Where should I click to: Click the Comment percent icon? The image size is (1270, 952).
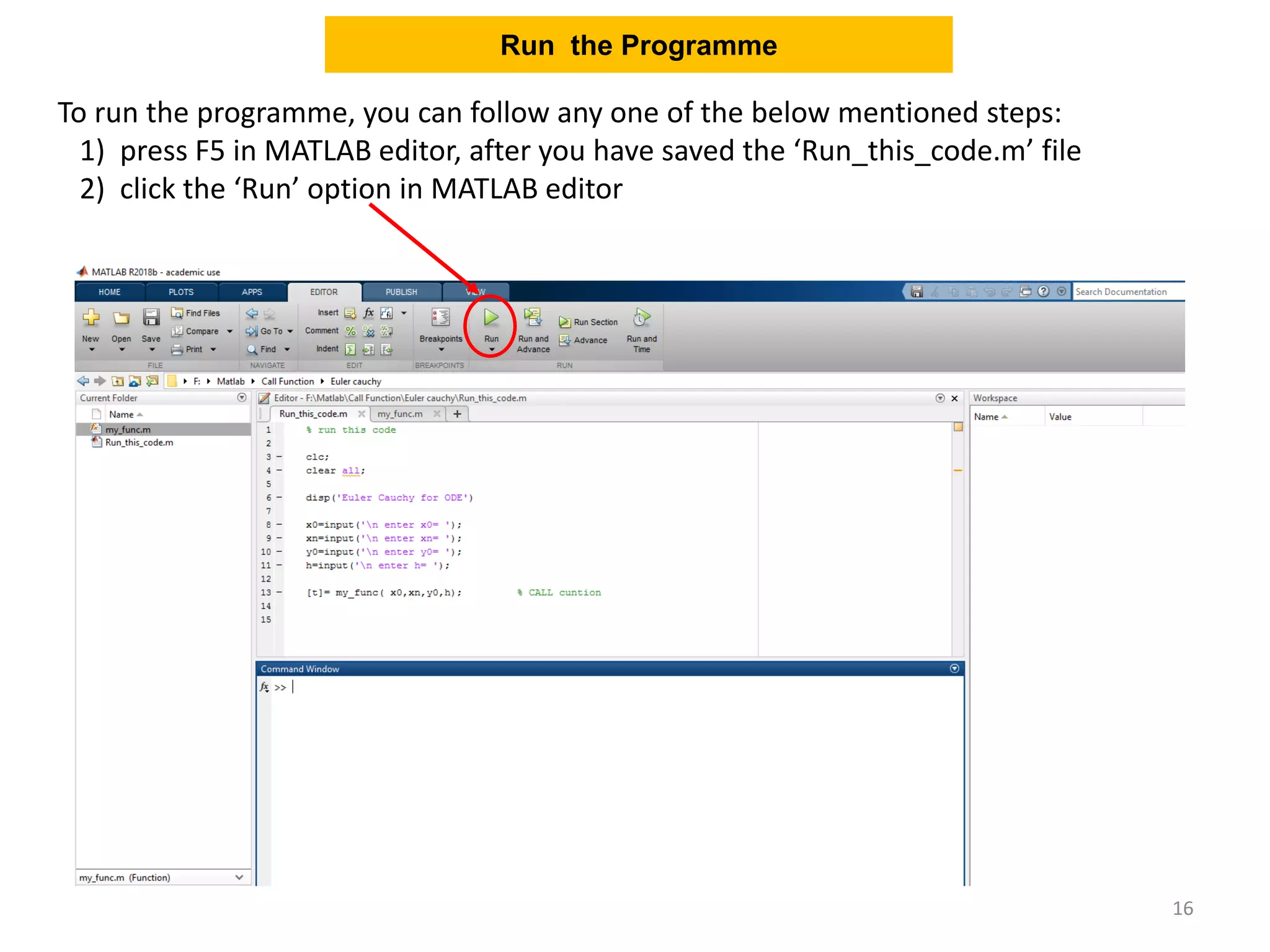click(350, 331)
